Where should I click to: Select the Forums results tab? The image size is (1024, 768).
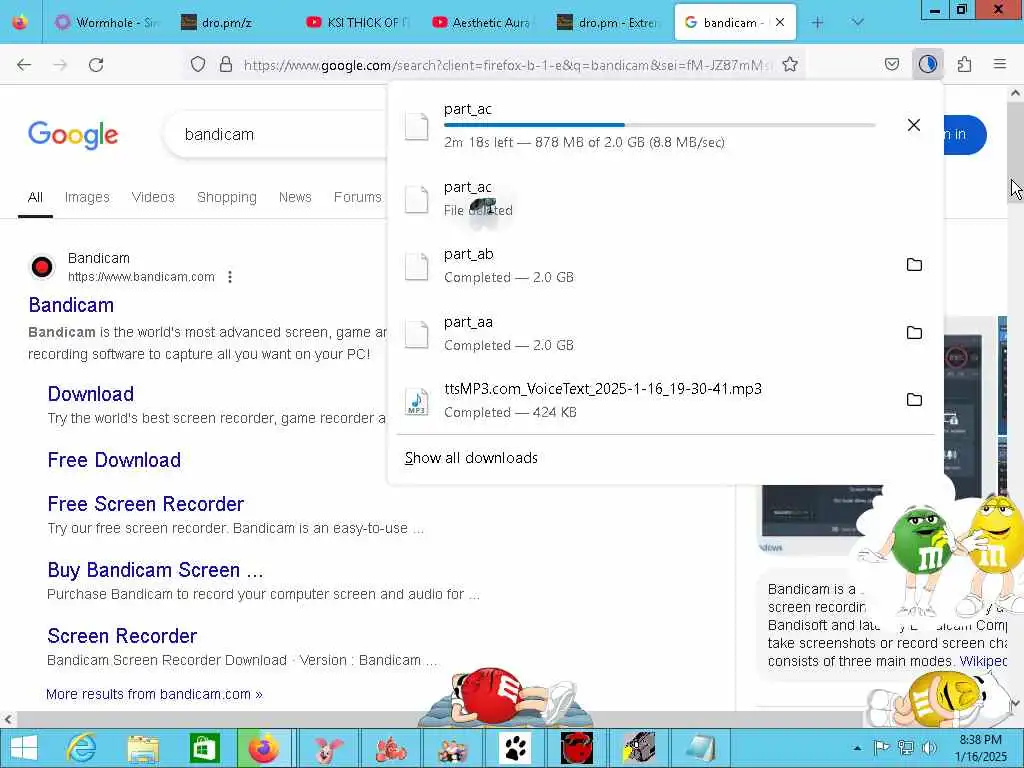(357, 197)
